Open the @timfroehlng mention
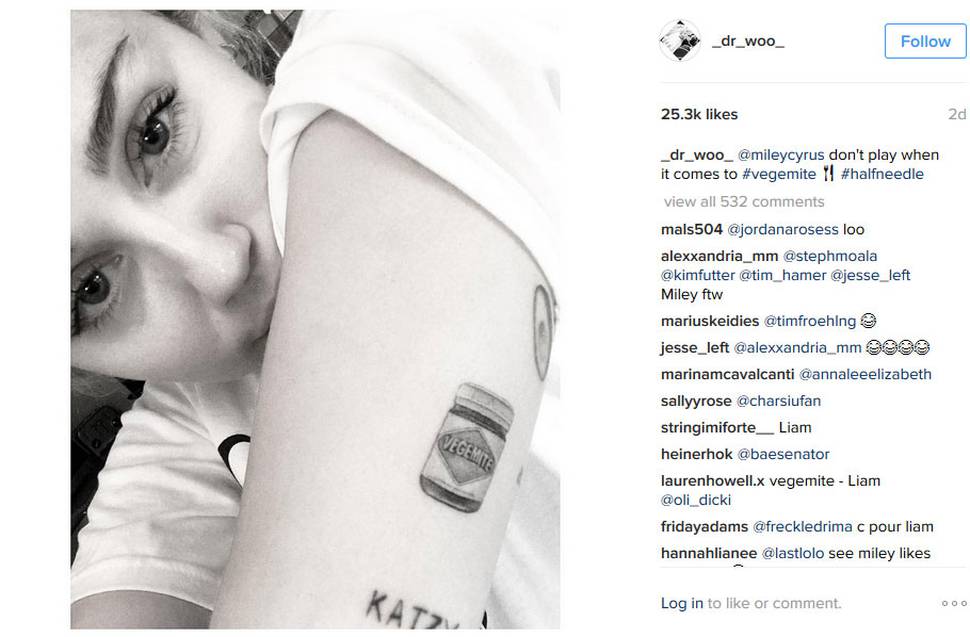The height and width of the screenshot is (637, 970). 810,321
